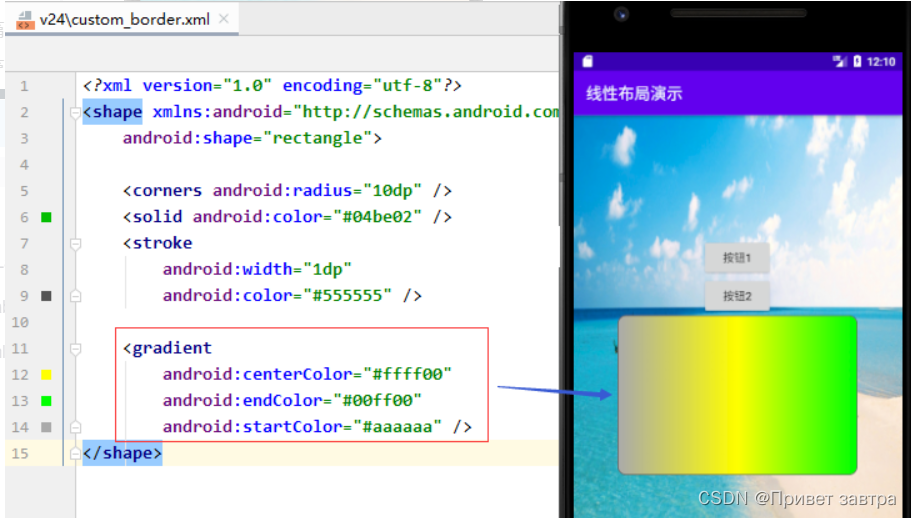Screen dimensions: 911x518
Task: Click the "10dp" radius value
Action: pyautogui.click(x=392, y=190)
